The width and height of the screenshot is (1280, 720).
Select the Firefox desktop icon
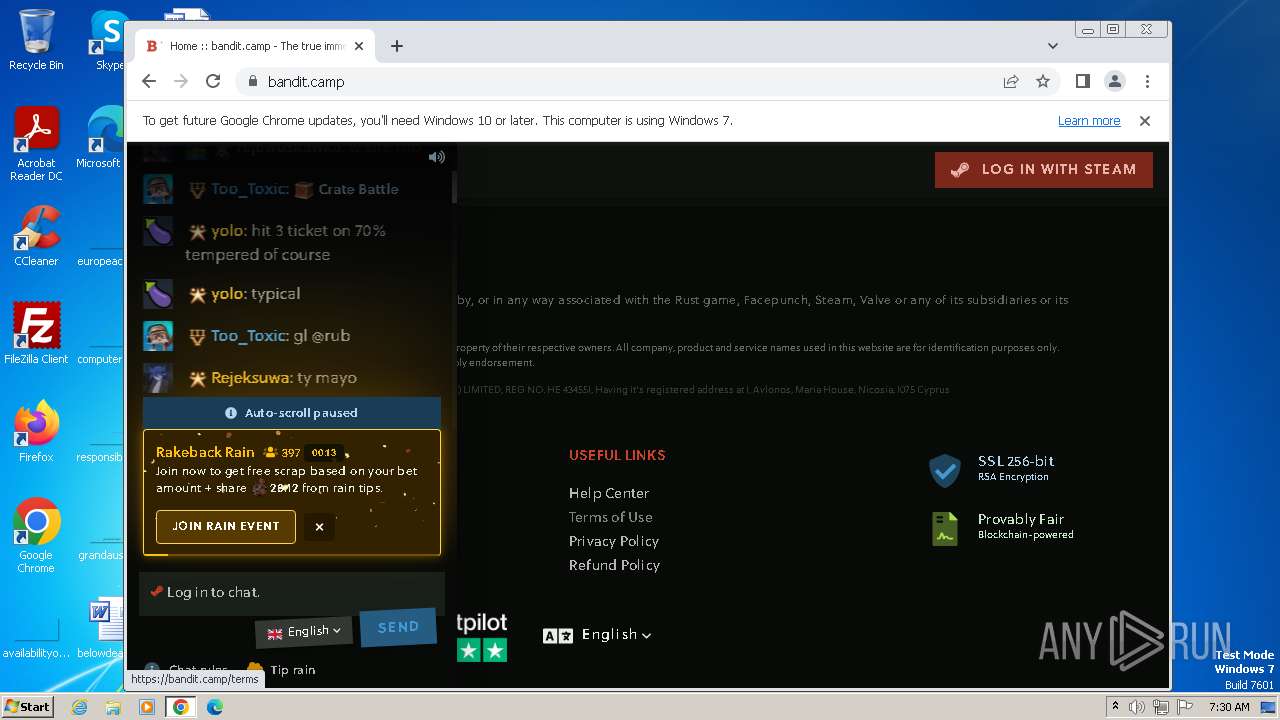[36, 432]
